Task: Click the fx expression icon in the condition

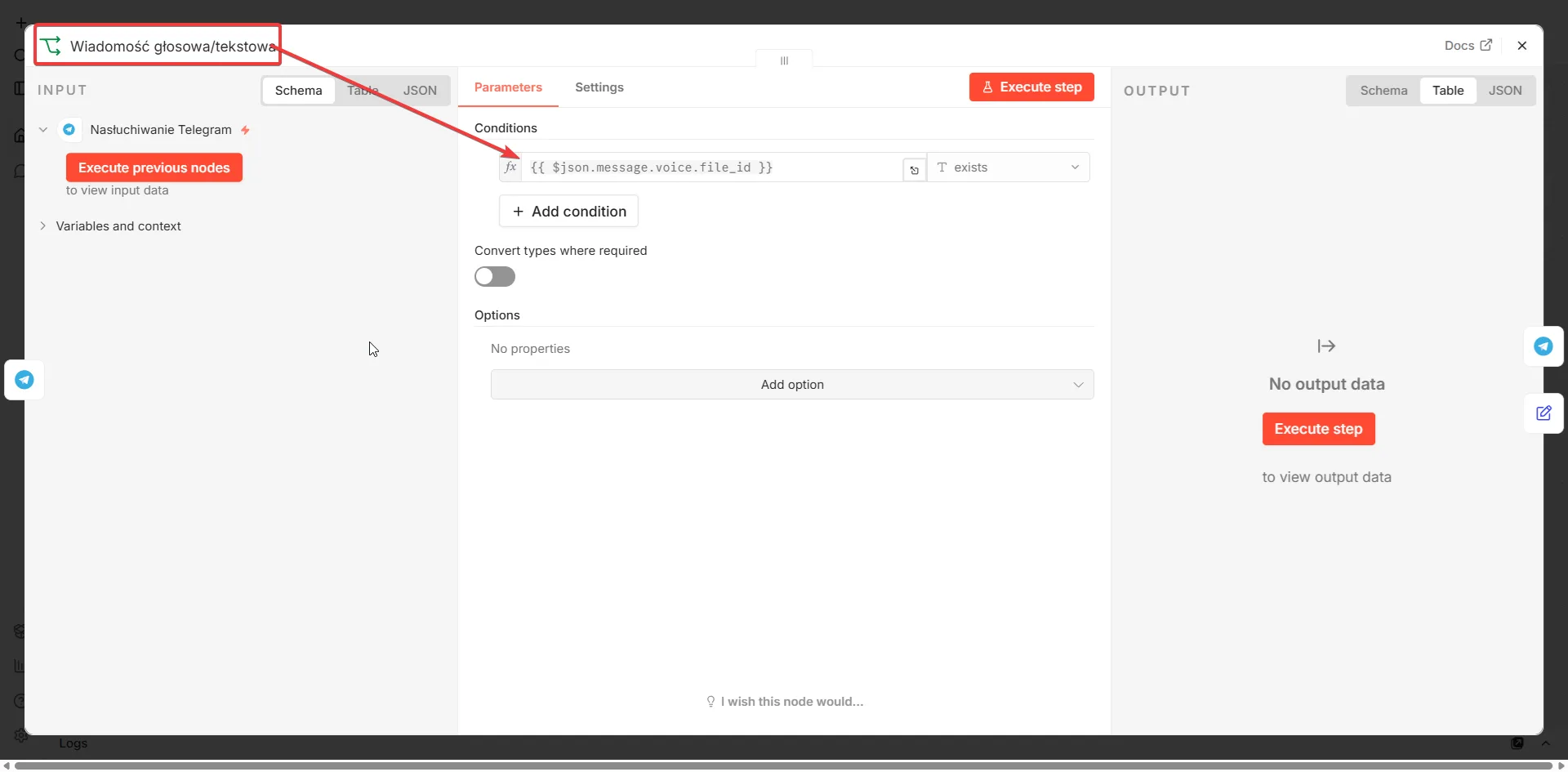Action: 510,167
